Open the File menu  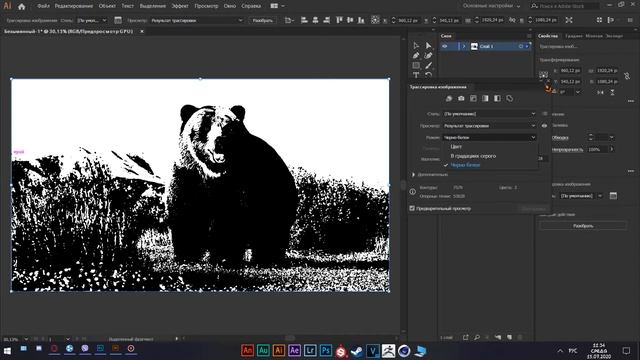tap(43, 6)
